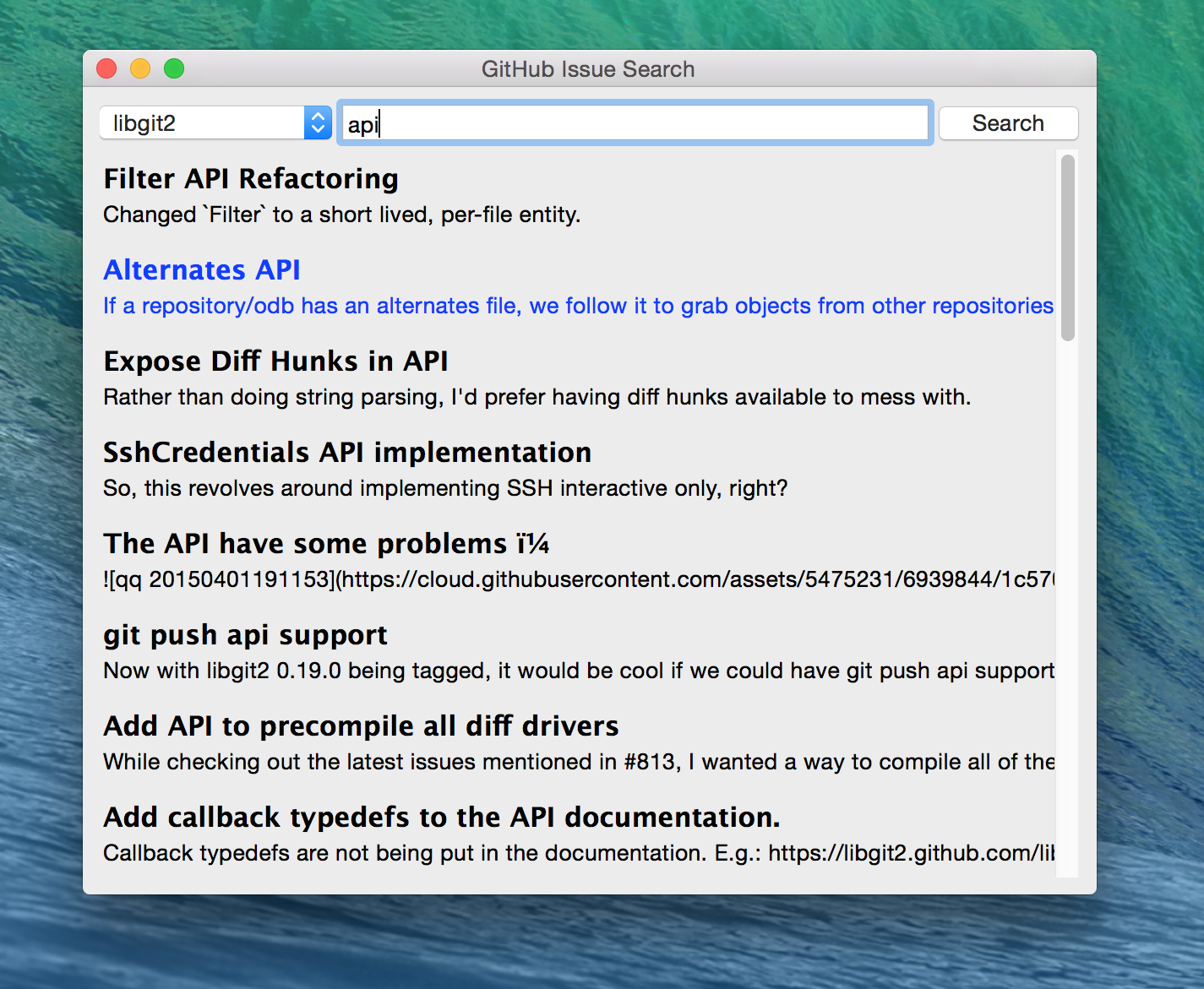
Task: Click the blue chevron arrows on repository selector
Action: coord(318,123)
